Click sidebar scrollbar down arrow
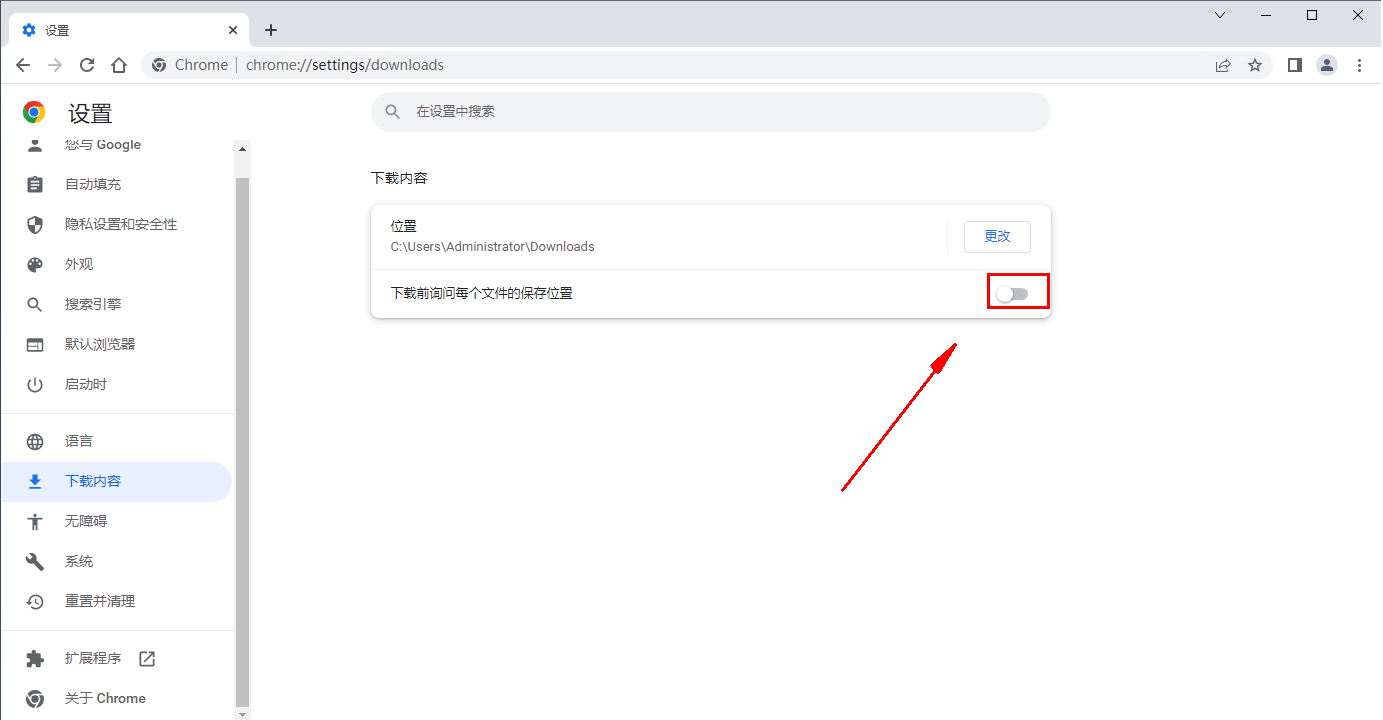This screenshot has width=1383, height=720. [x=241, y=714]
